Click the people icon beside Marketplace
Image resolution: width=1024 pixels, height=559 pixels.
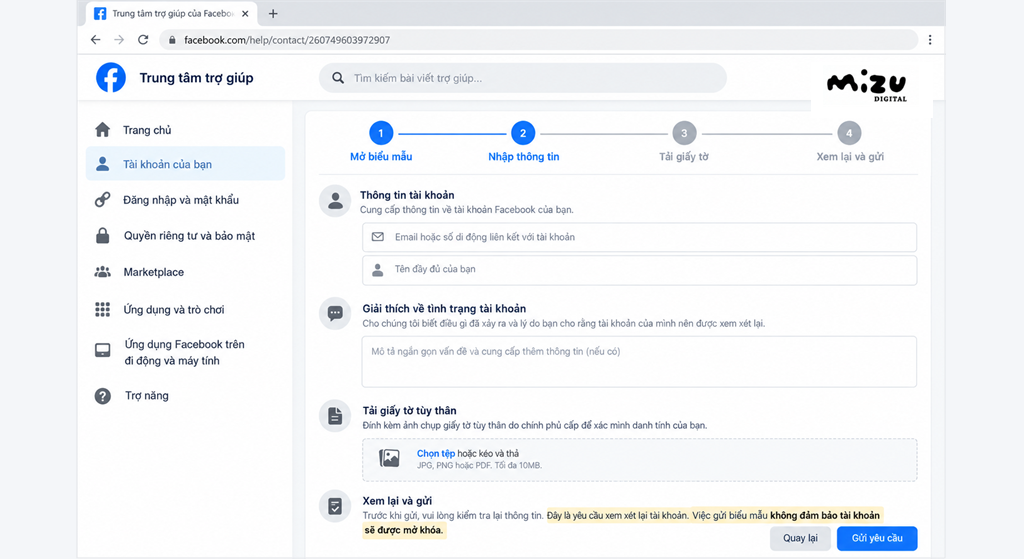(103, 272)
